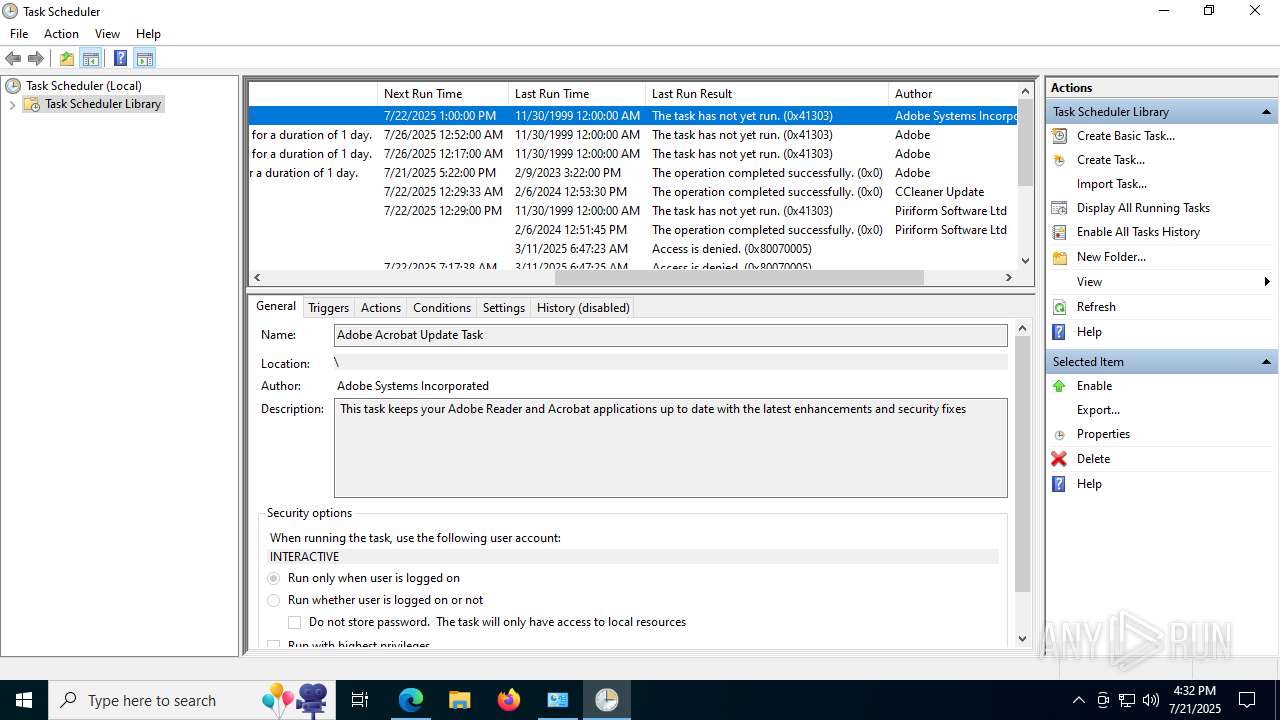The width and height of the screenshot is (1280, 720).
Task: Open the Windows Start menu
Action: [x=24, y=700]
